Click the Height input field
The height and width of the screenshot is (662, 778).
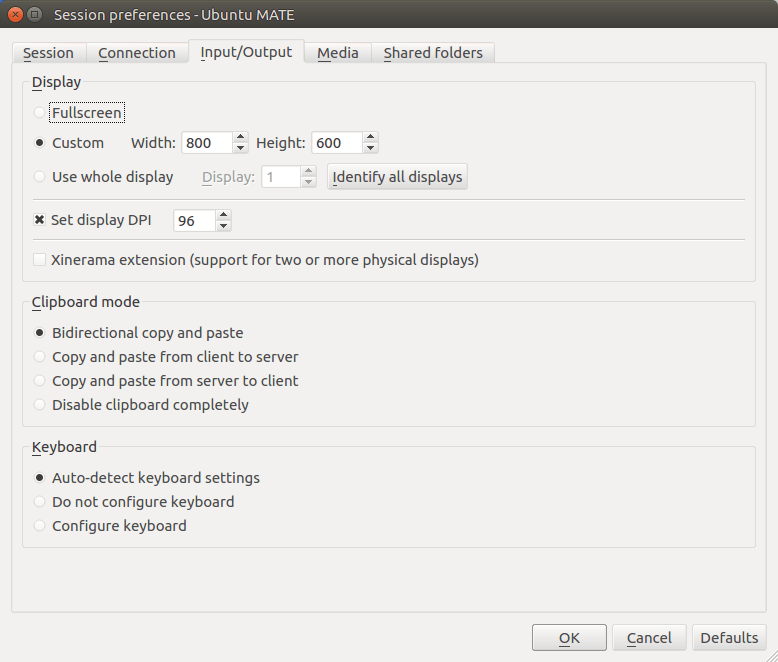tap(337, 143)
